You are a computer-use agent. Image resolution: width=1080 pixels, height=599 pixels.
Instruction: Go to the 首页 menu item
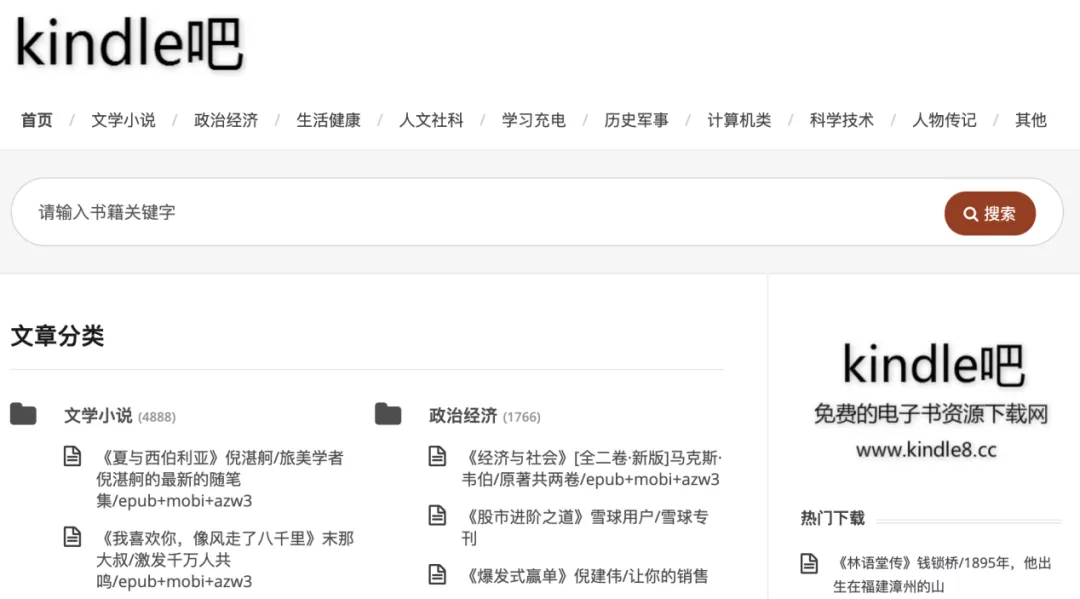[x=37, y=120]
